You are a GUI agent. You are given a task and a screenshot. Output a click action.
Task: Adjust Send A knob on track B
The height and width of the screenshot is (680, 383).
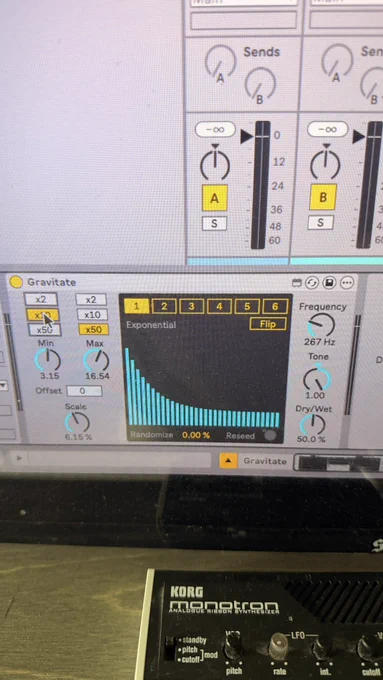337,60
